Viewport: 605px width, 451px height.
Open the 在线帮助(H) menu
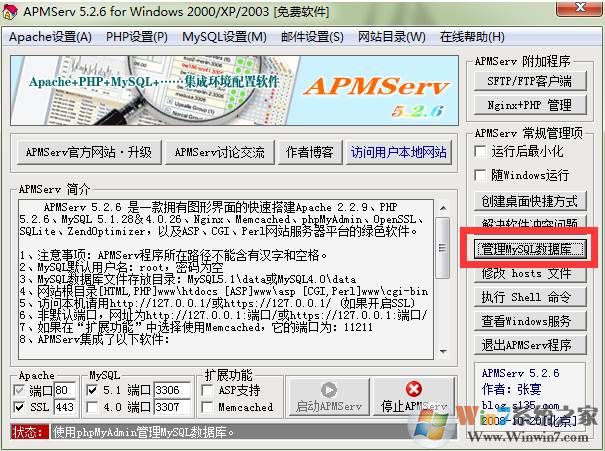472,37
